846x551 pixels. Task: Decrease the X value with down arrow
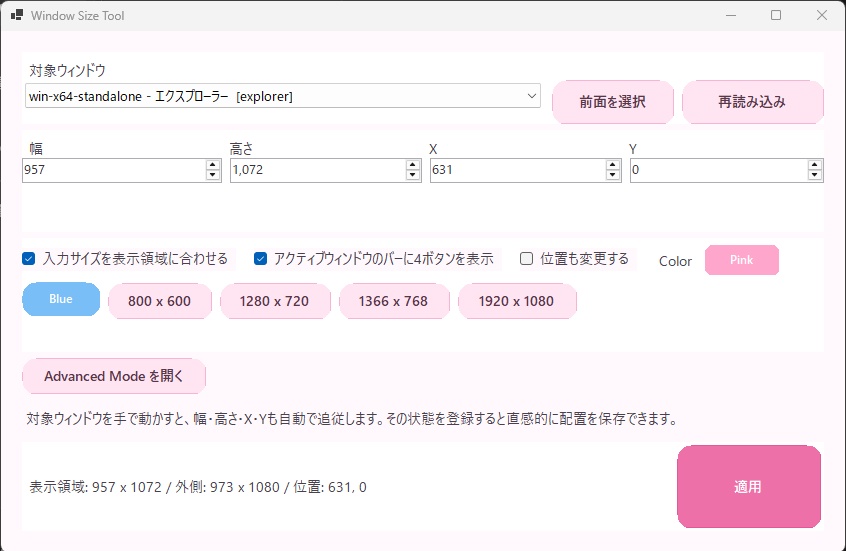coord(613,175)
